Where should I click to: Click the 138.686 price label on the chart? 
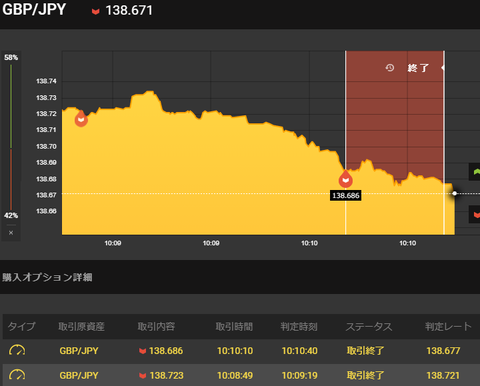coord(346,195)
